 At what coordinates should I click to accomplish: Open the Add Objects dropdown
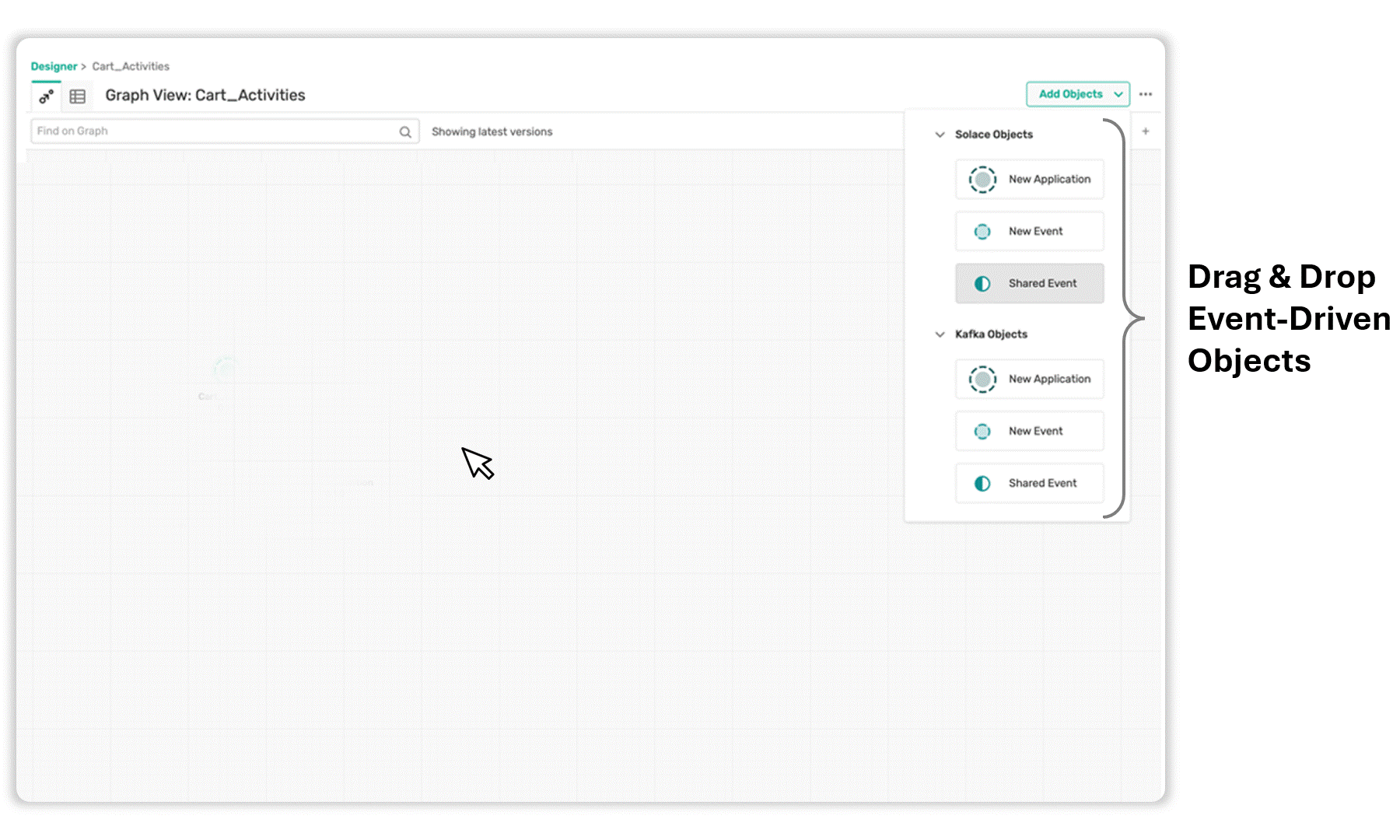[x=1078, y=94]
